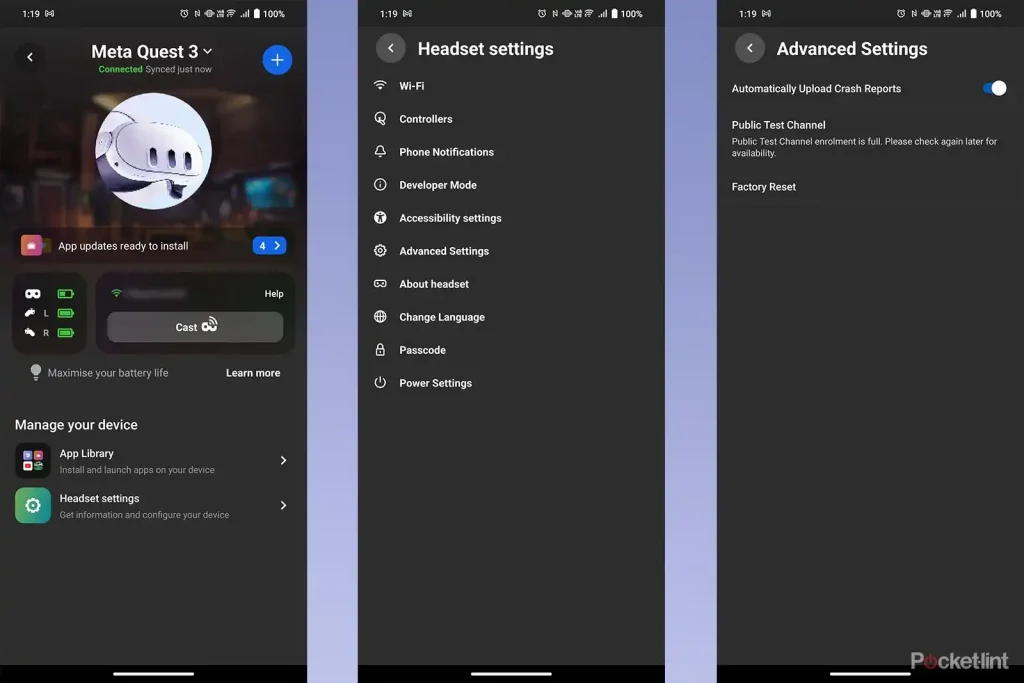Viewport: 1024px width, 683px height.
Task: Tap the Accessibility settings person icon
Action: pyautogui.click(x=380, y=217)
